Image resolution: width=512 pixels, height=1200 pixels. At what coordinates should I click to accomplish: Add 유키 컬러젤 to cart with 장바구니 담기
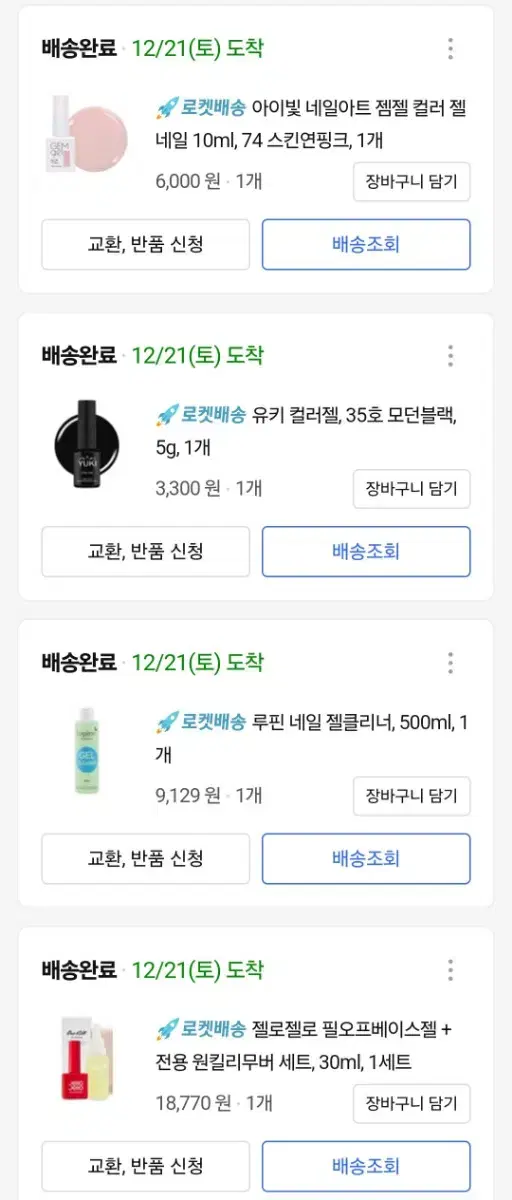[x=411, y=488]
